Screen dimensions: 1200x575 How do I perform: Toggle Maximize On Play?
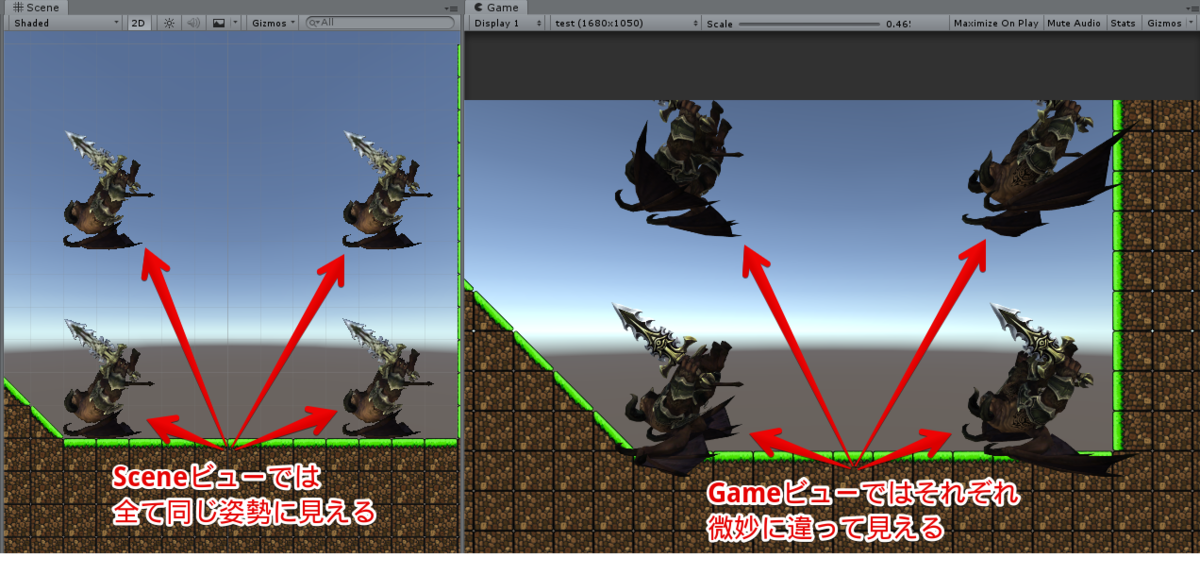coord(996,22)
